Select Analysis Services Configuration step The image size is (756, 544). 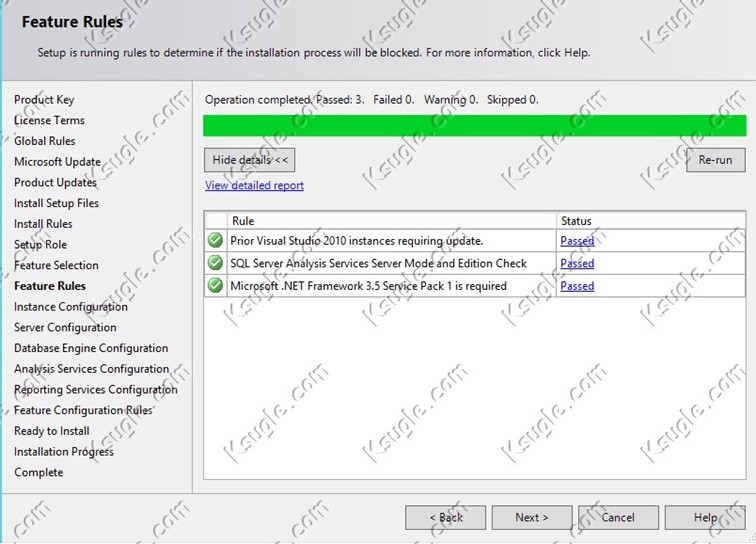point(92,369)
